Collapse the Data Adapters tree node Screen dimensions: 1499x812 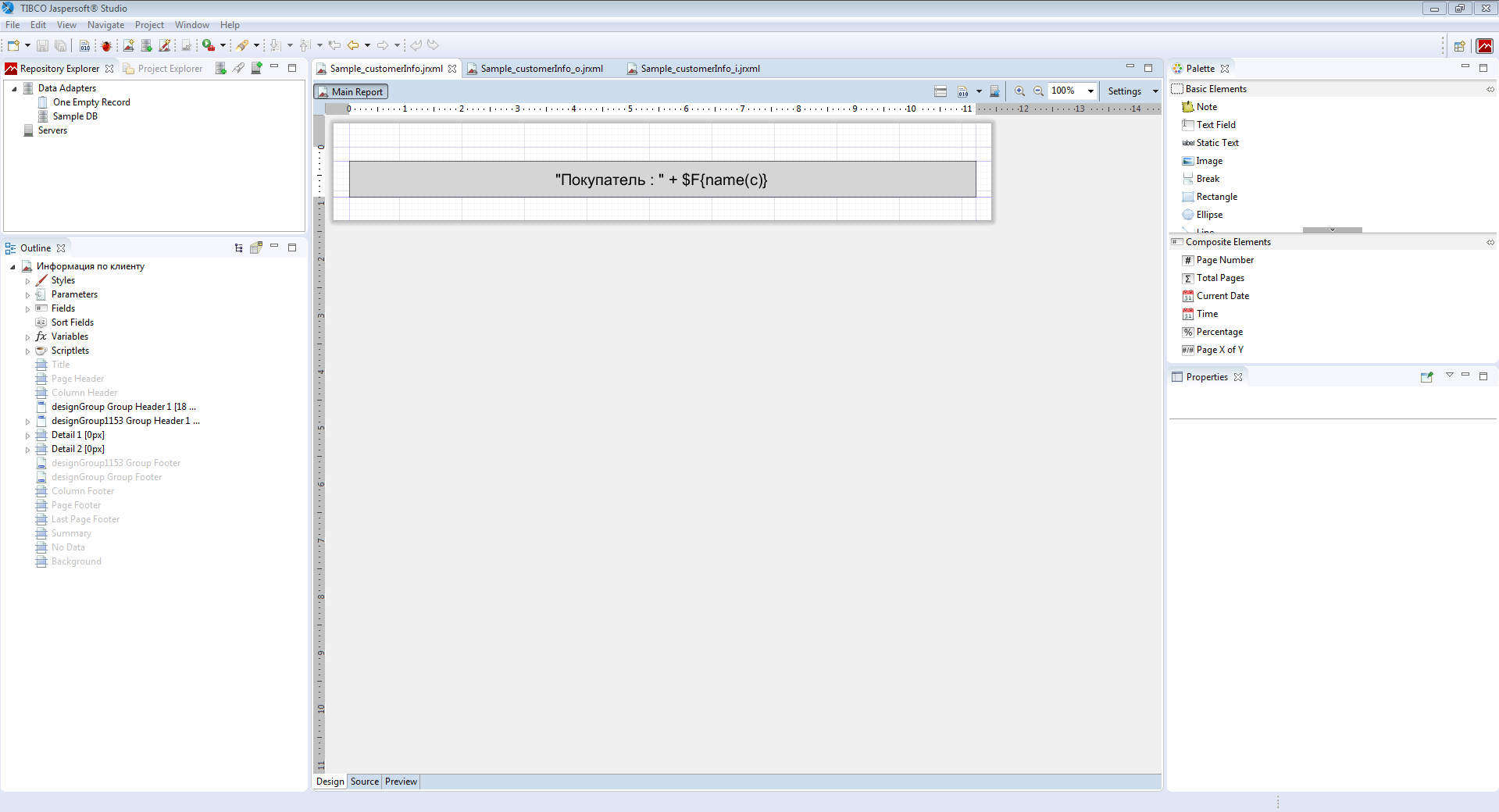14,89
